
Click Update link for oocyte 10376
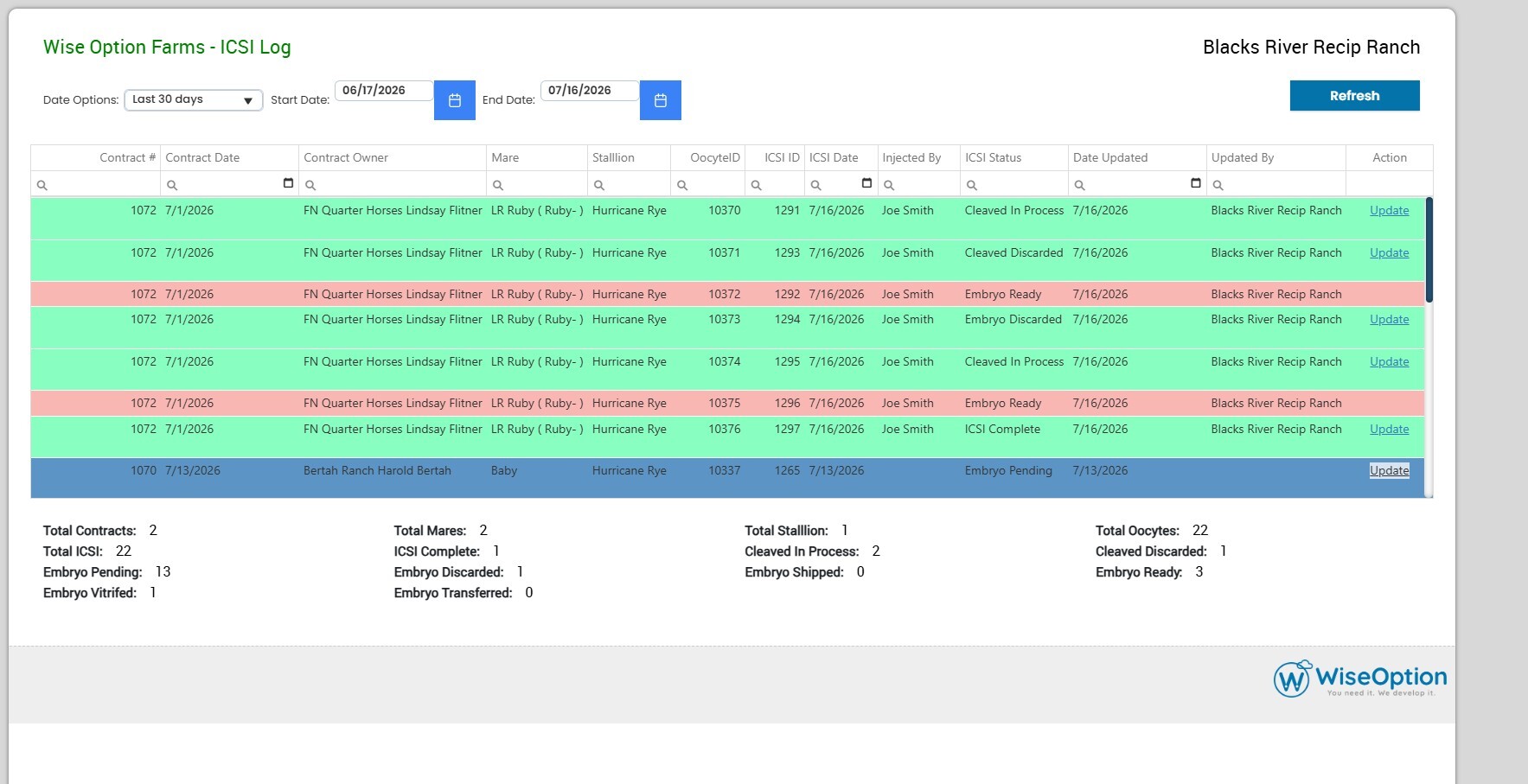1389,429
